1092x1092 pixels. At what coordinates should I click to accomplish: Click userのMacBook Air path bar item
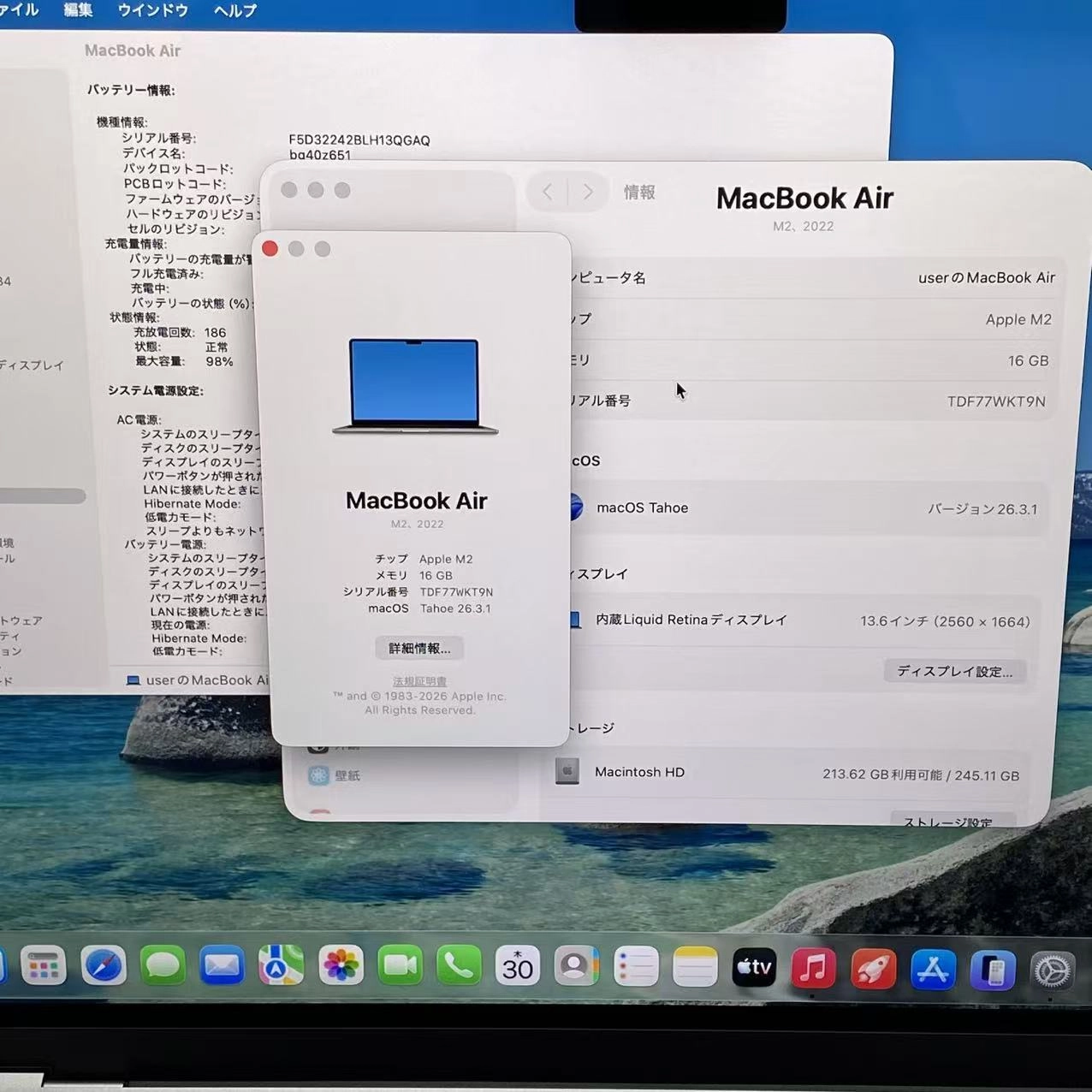pyautogui.click(x=199, y=680)
